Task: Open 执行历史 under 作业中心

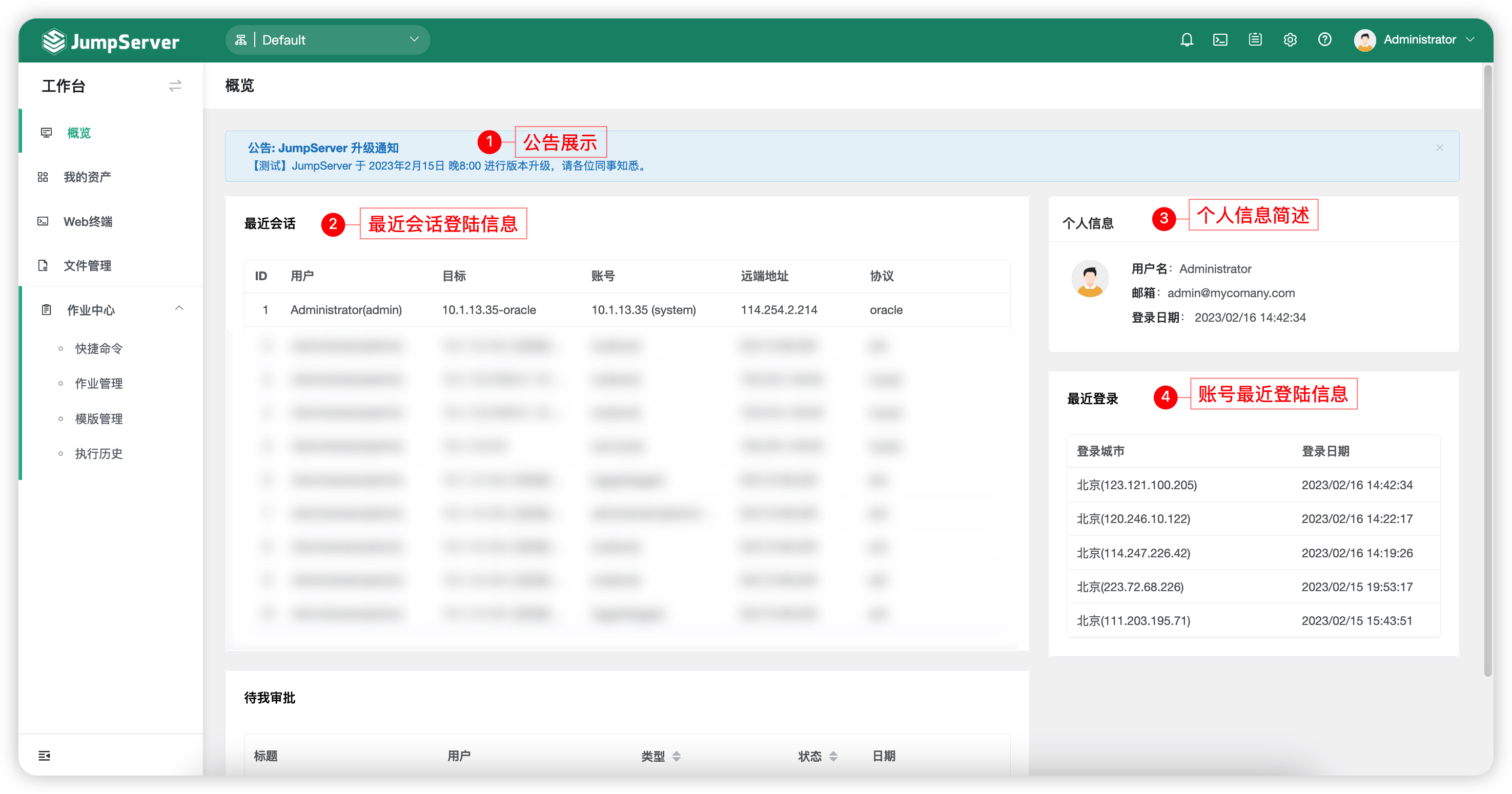Action: [x=98, y=453]
